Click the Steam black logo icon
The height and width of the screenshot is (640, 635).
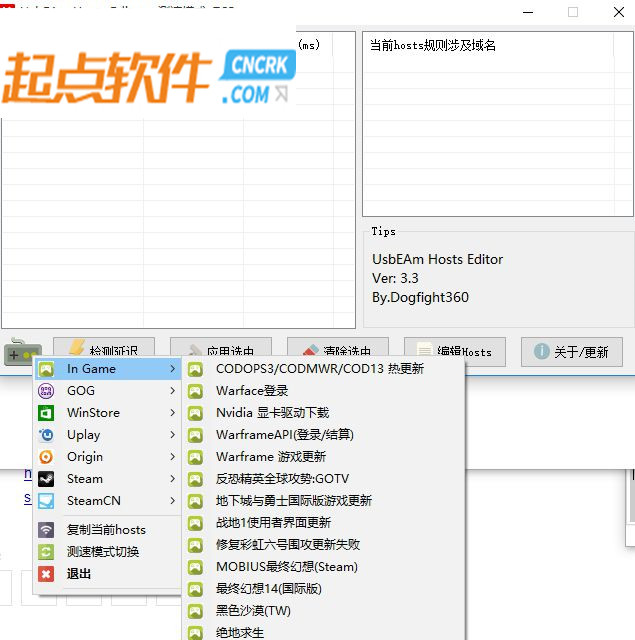click(46, 479)
